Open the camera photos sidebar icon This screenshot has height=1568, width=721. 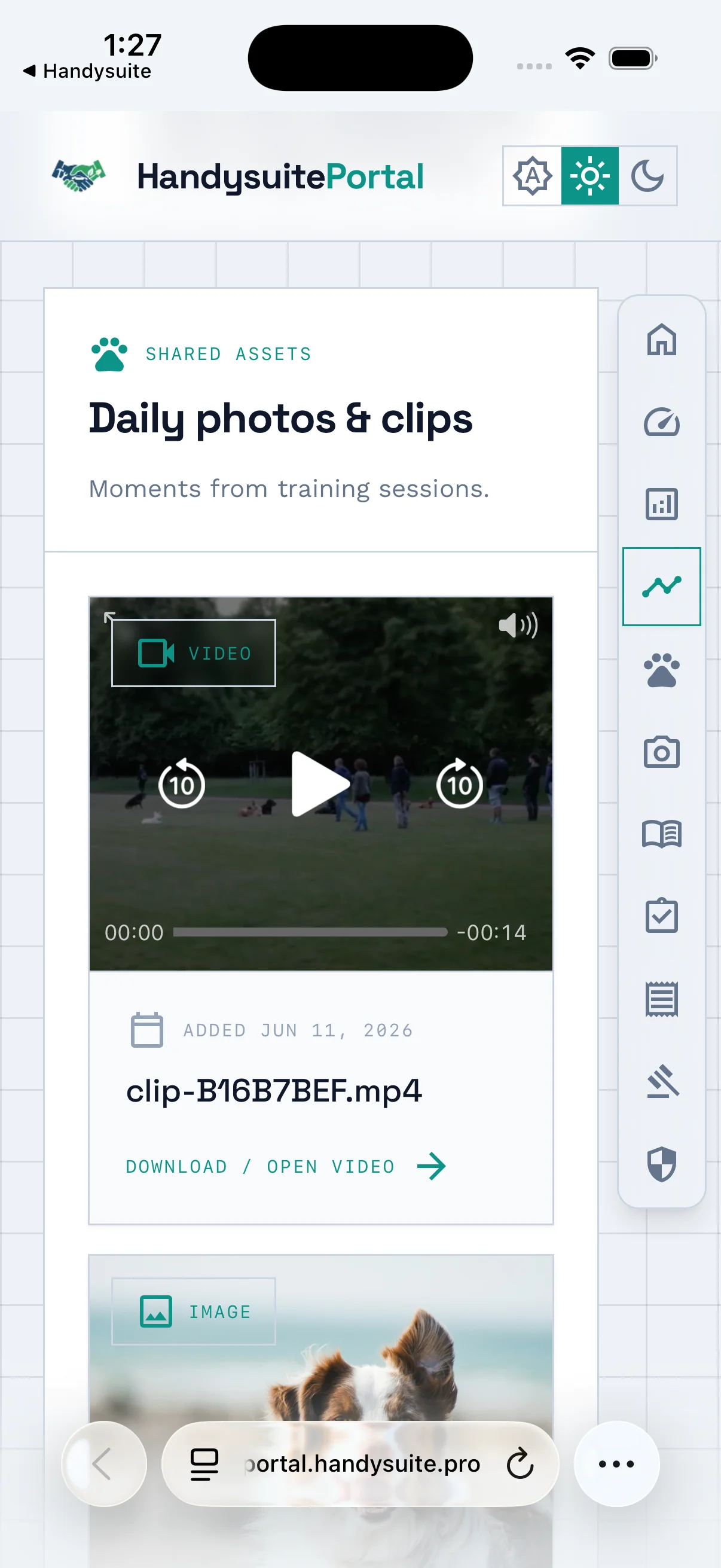tap(661, 752)
